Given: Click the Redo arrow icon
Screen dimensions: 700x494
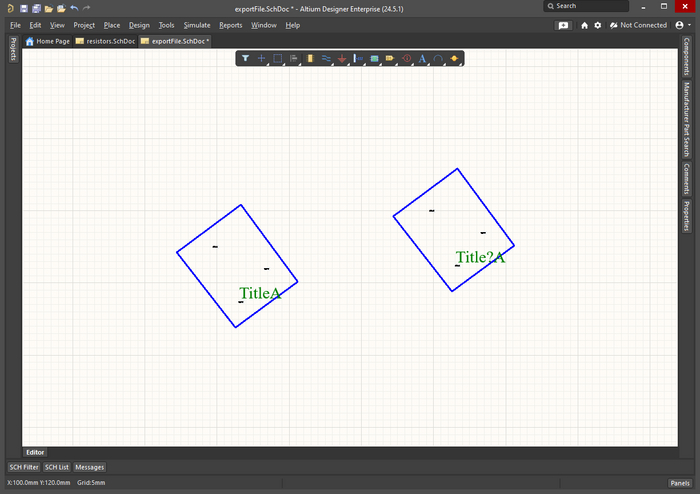Looking at the screenshot, I should tap(87, 8).
